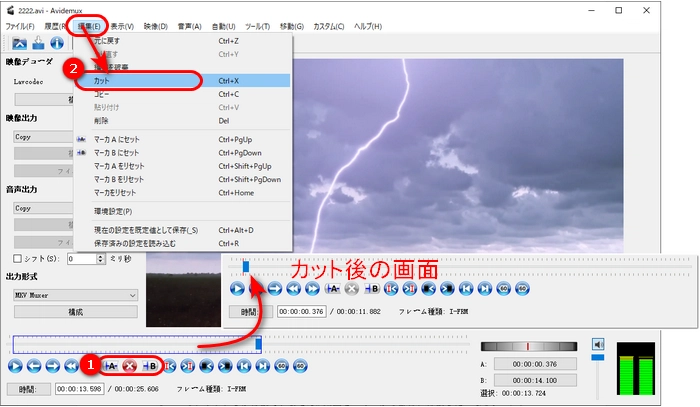Open the 映像(D) menu
This screenshot has width=700, height=407.
[155, 26]
